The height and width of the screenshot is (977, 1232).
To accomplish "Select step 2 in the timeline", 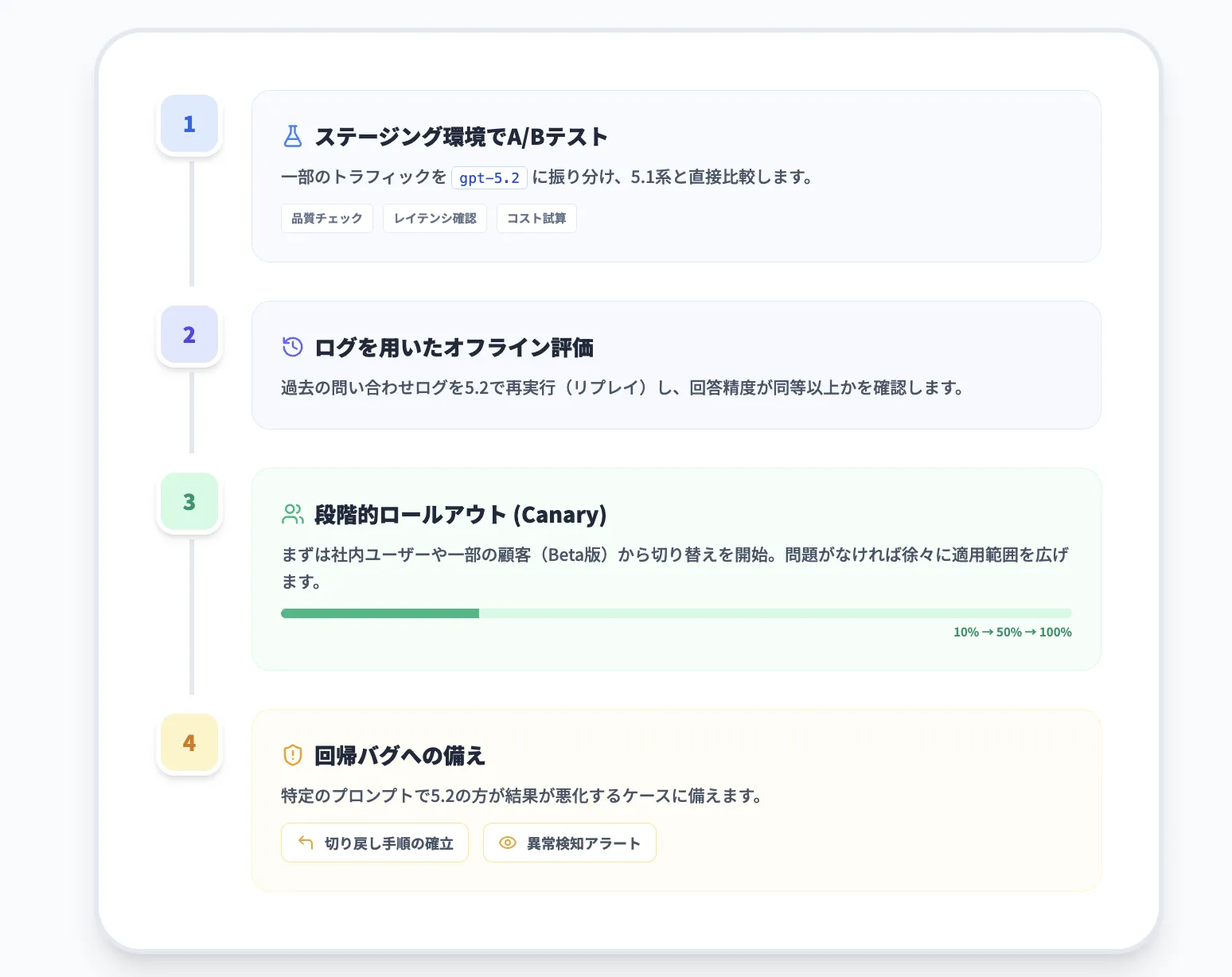I will pyautogui.click(x=189, y=335).
